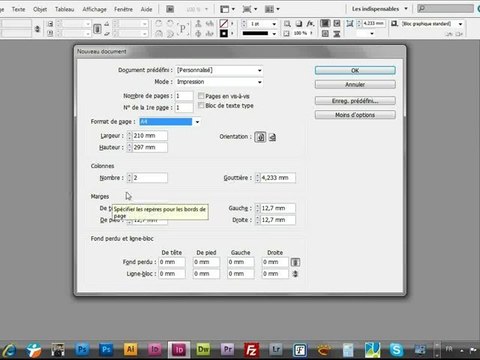This screenshot has width=480, height=360.
Task: Open Illustrator from the taskbar
Action: (x=131, y=349)
